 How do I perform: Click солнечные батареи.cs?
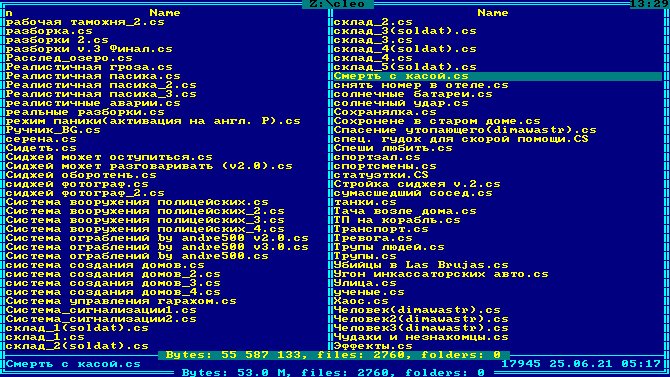(413, 94)
